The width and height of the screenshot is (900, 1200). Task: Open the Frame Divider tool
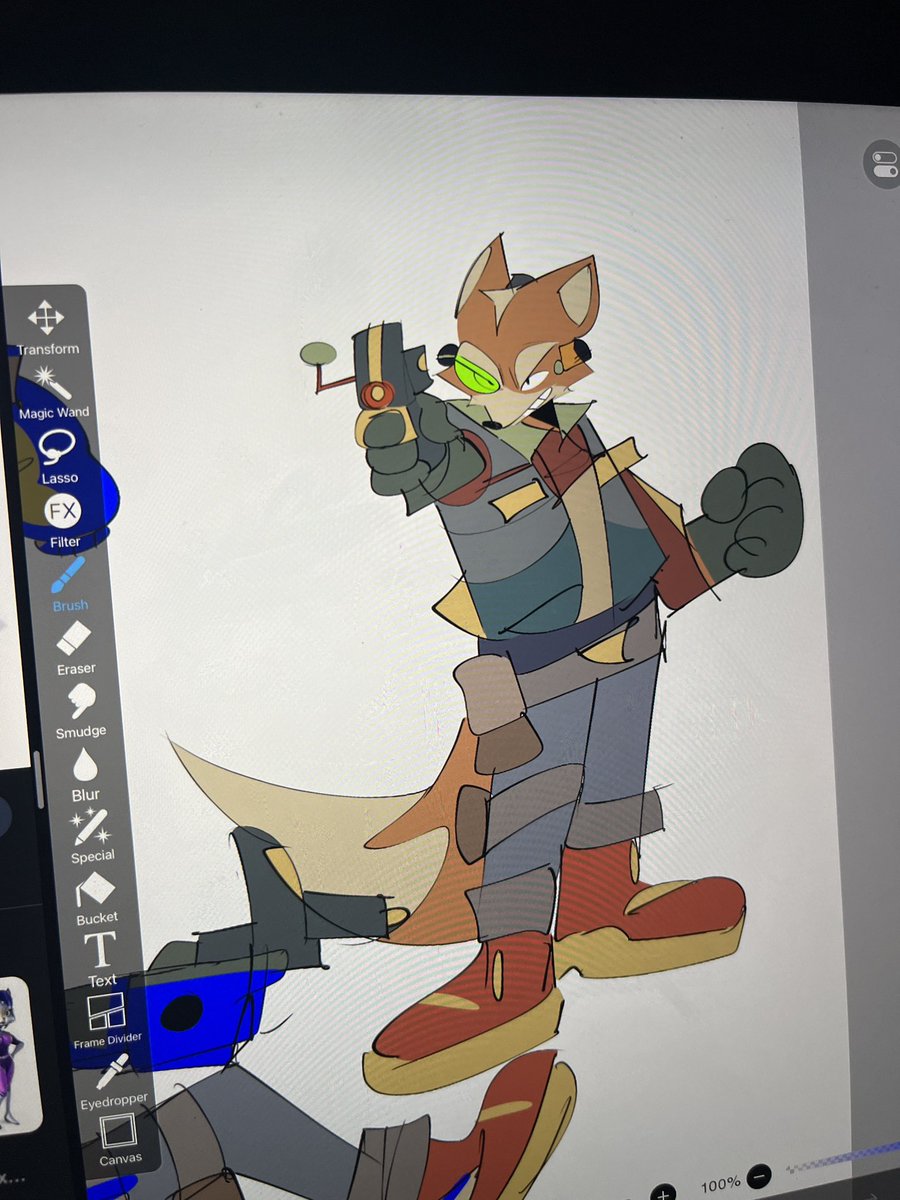pyautogui.click(x=107, y=1021)
